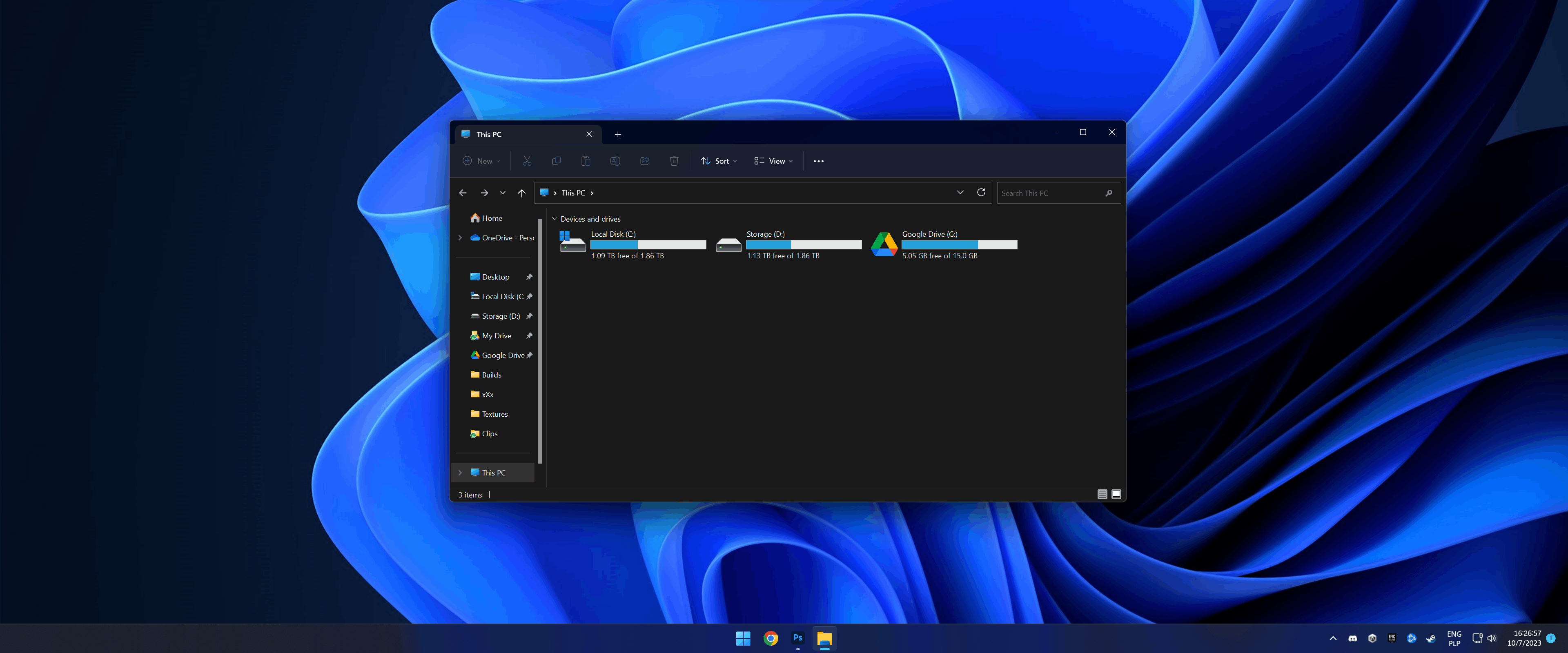The width and height of the screenshot is (1568, 653).
Task: Switch to large icons view in status bar
Action: coord(1116,494)
